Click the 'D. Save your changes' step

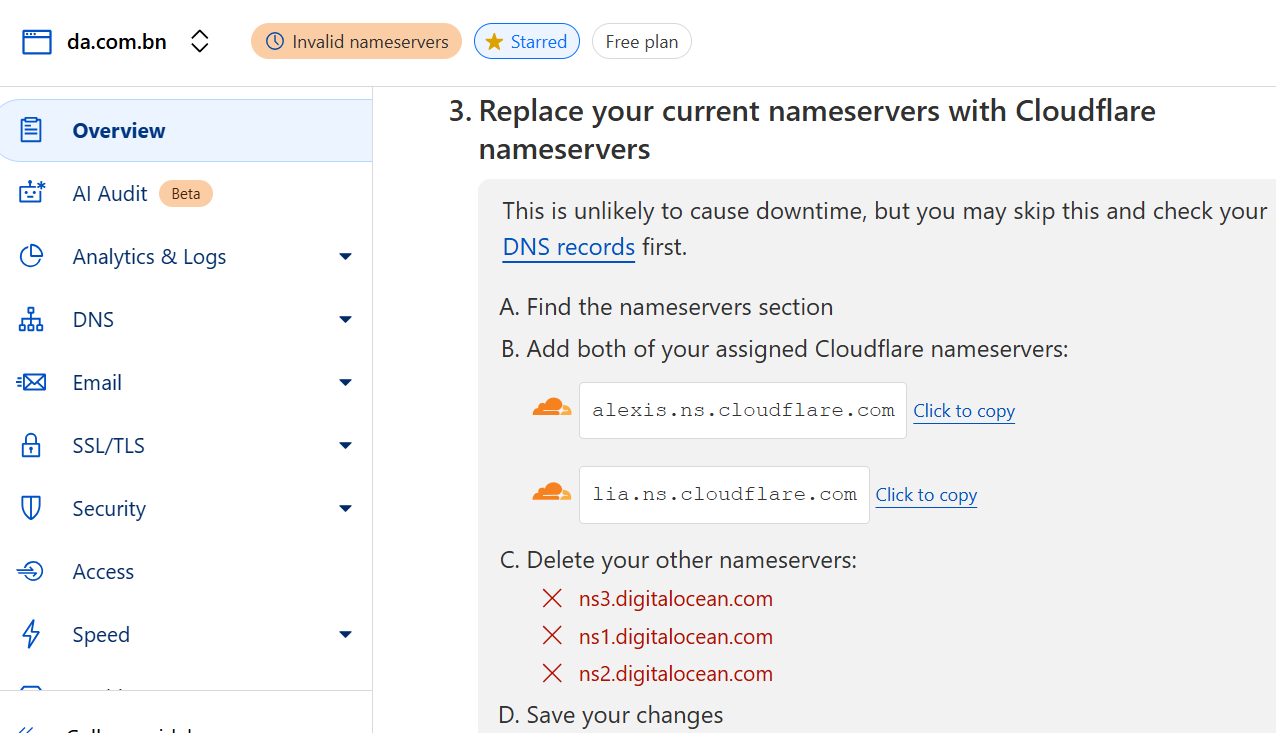[611, 715]
